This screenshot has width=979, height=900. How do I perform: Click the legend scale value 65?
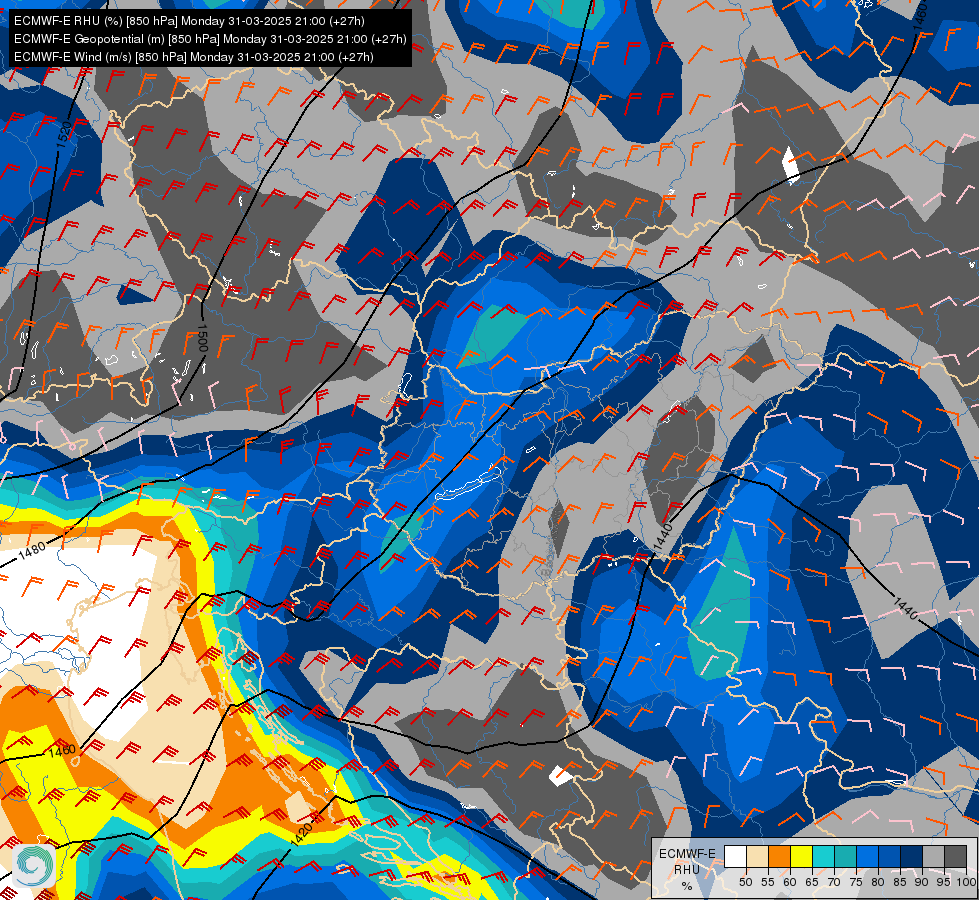[812, 882]
